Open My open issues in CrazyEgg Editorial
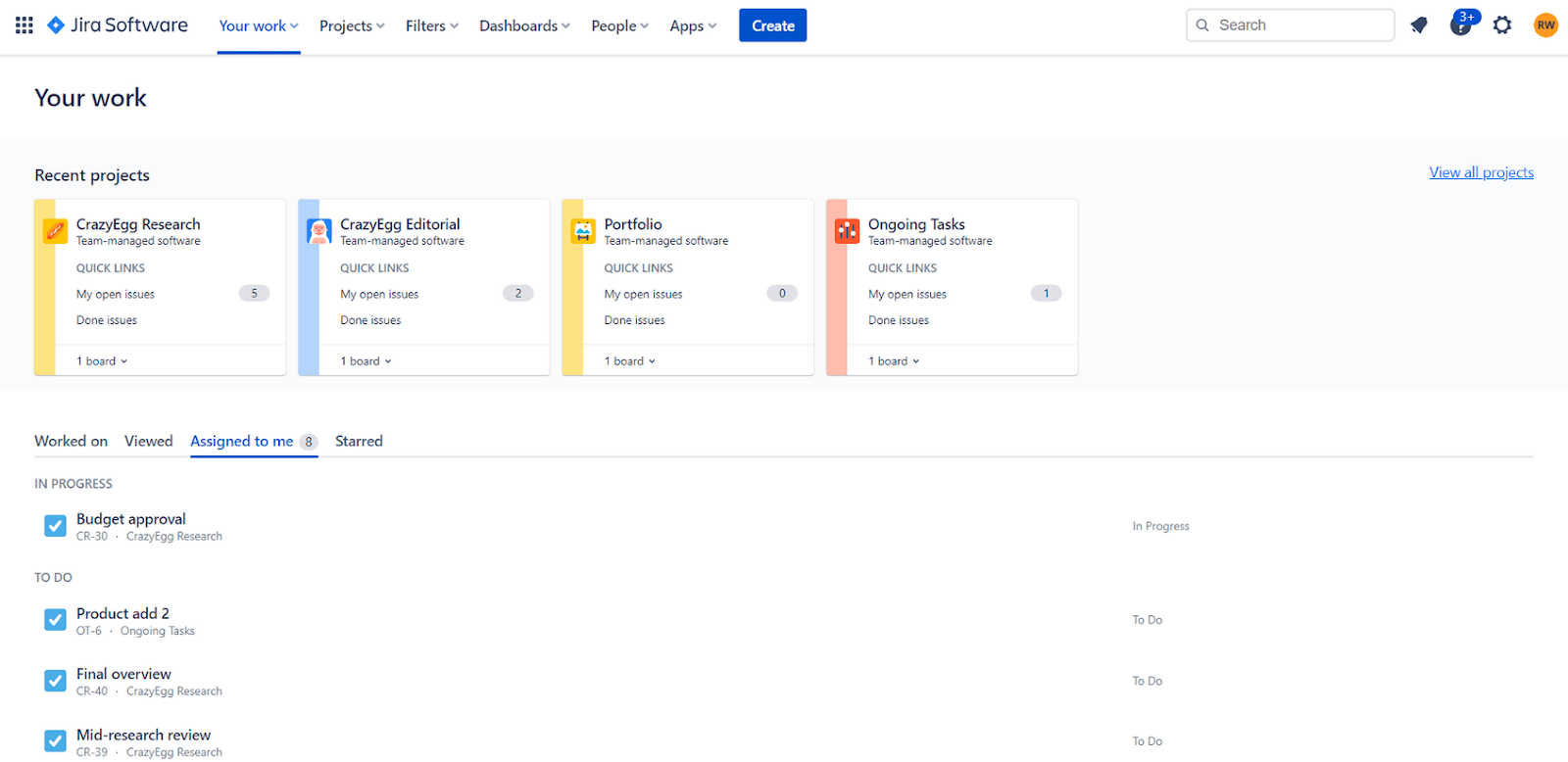 click(379, 294)
